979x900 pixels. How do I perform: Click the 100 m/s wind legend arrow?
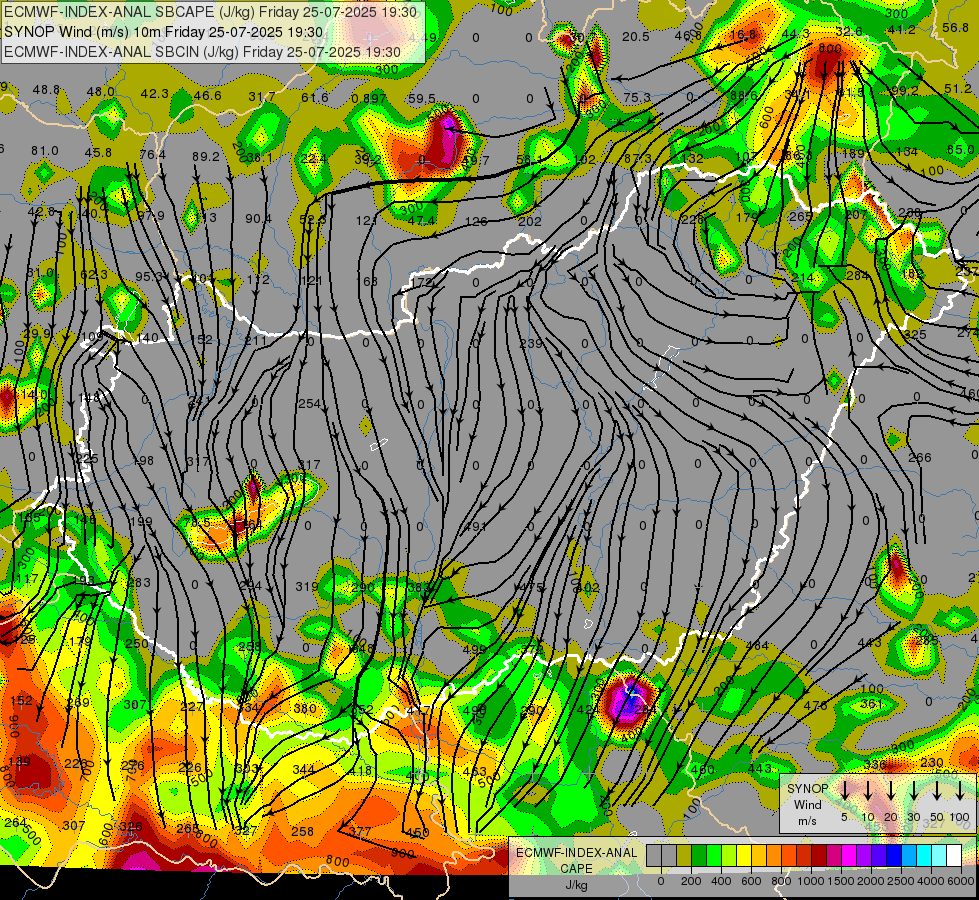pyautogui.click(x=960, y=790)
